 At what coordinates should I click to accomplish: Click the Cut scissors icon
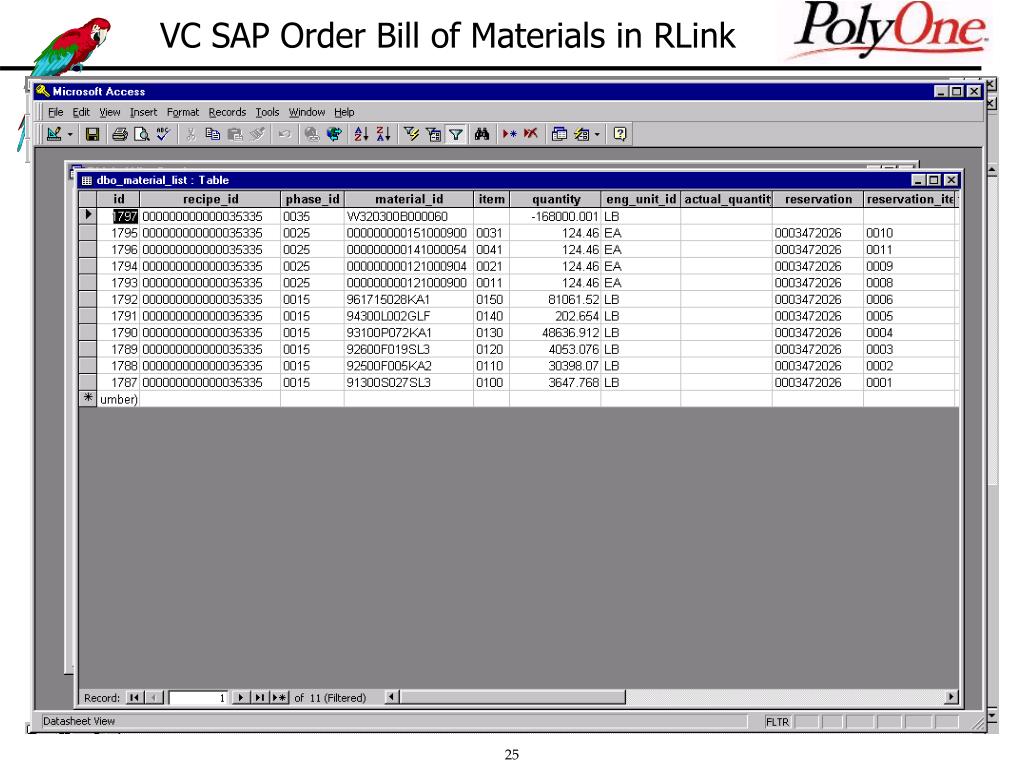(191, 135)
